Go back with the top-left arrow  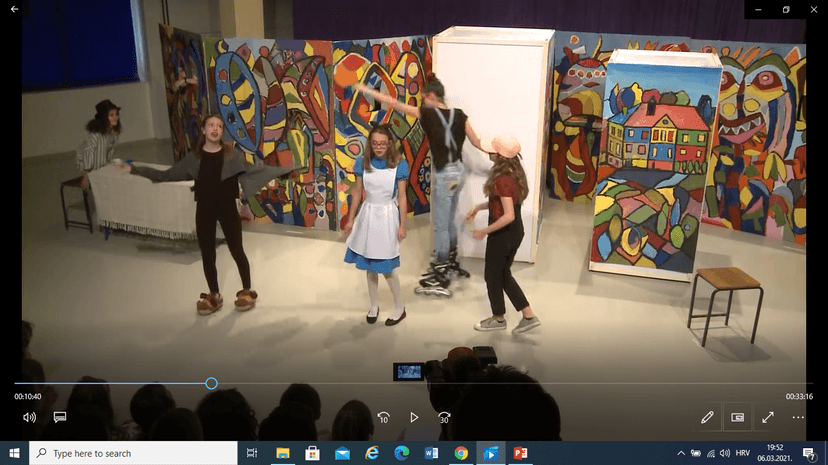pos(14,9)
